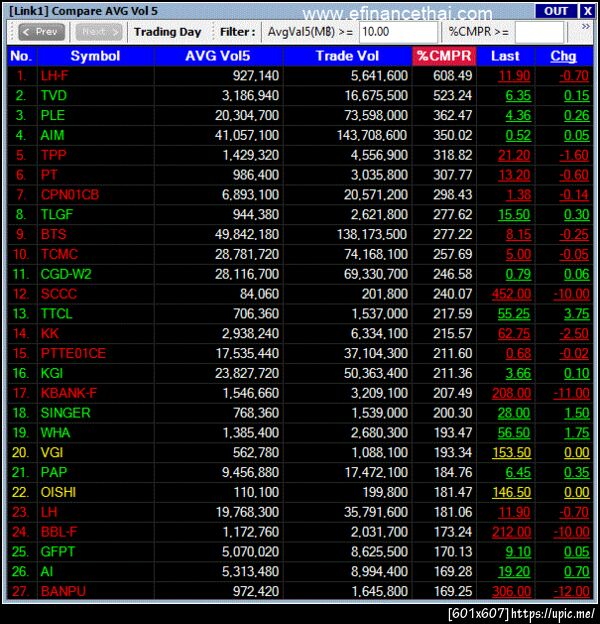Image resolution: width=600 pixels, height=624 pixels.
Task: Select symbol CGD-W2
Action: click(x=66, y=274)
